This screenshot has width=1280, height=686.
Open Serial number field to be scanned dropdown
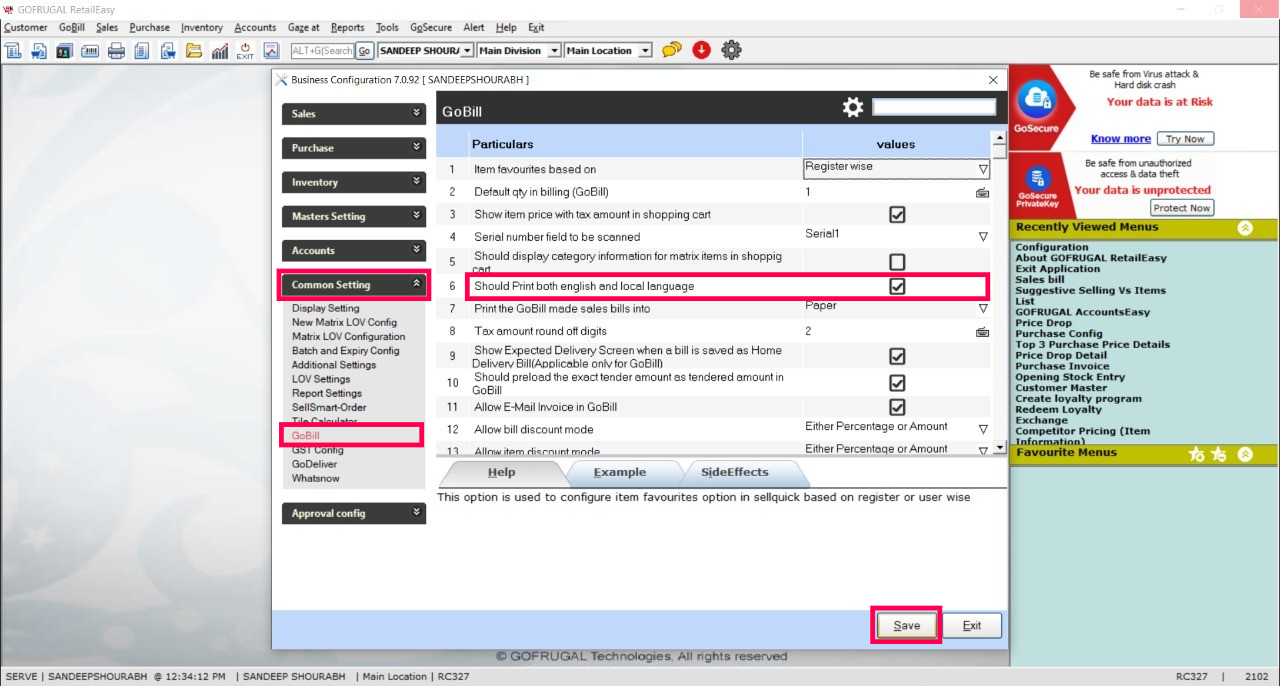[x=983, y=237]
